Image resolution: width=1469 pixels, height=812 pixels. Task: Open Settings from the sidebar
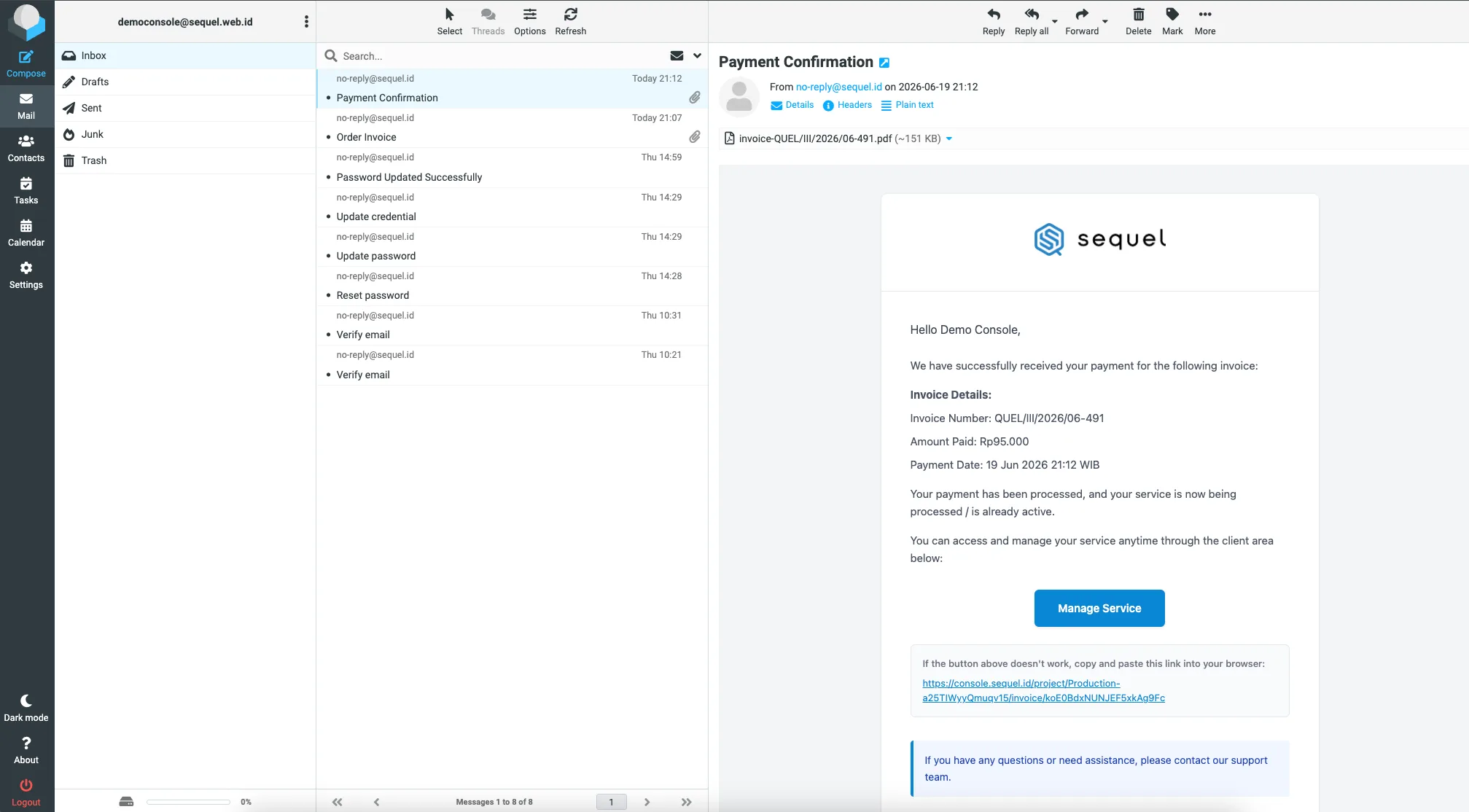click(26, 276)
